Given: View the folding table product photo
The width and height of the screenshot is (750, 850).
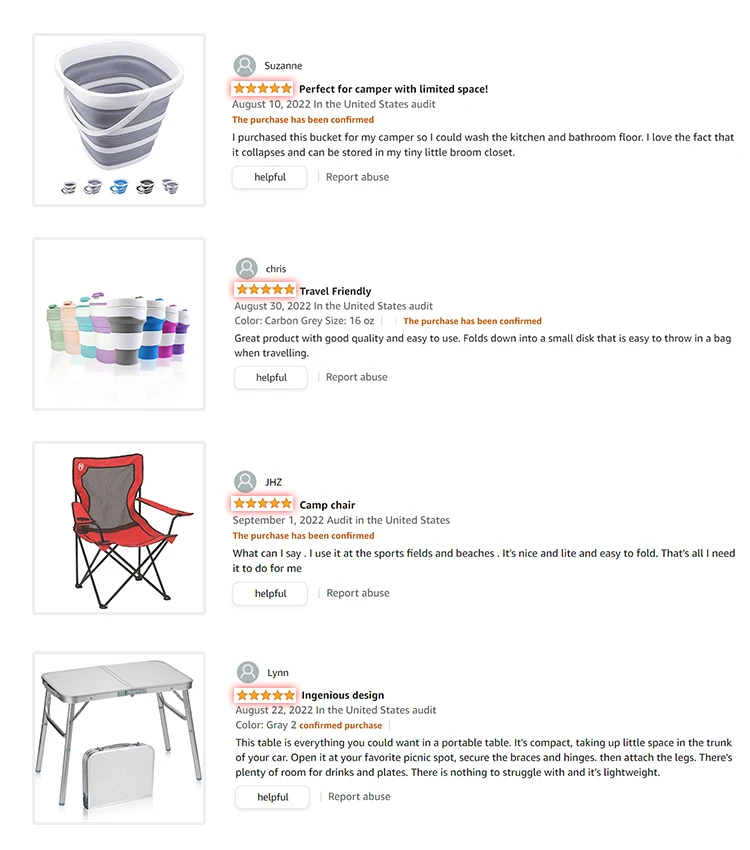Looking at the screenshot, I should [x=119, y=738].
